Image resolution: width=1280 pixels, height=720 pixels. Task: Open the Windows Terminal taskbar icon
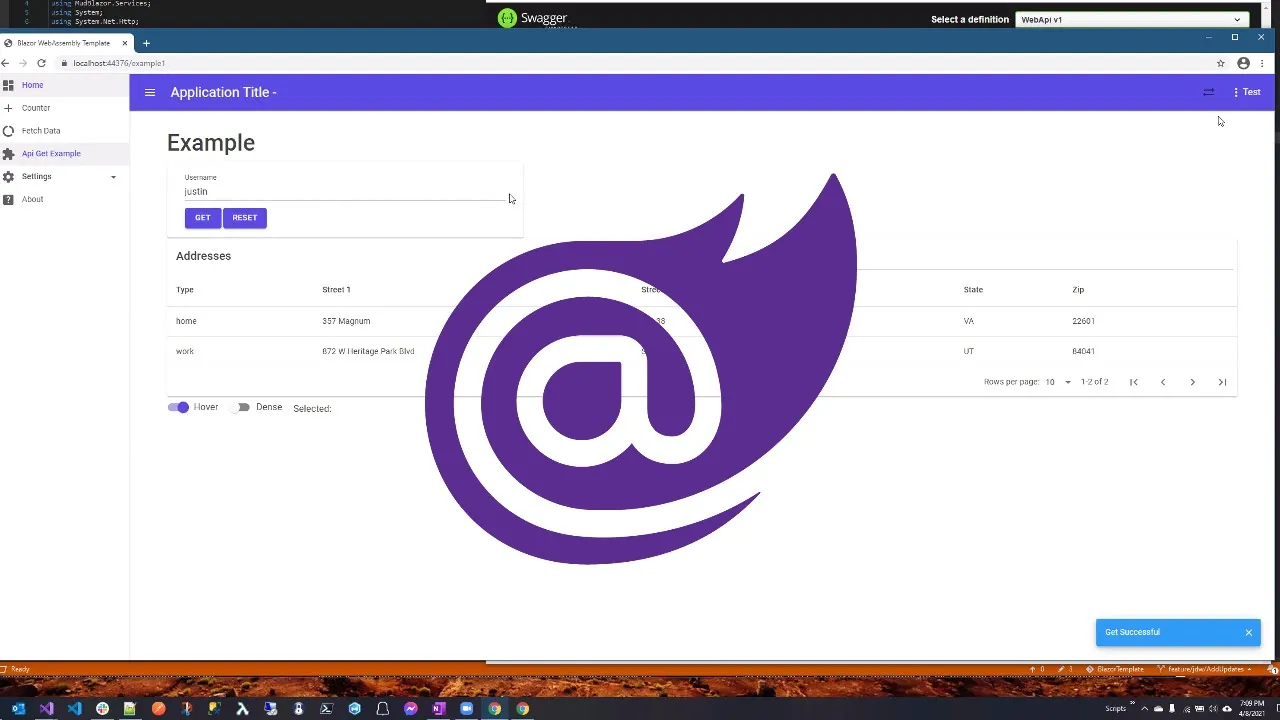[326, 709]
